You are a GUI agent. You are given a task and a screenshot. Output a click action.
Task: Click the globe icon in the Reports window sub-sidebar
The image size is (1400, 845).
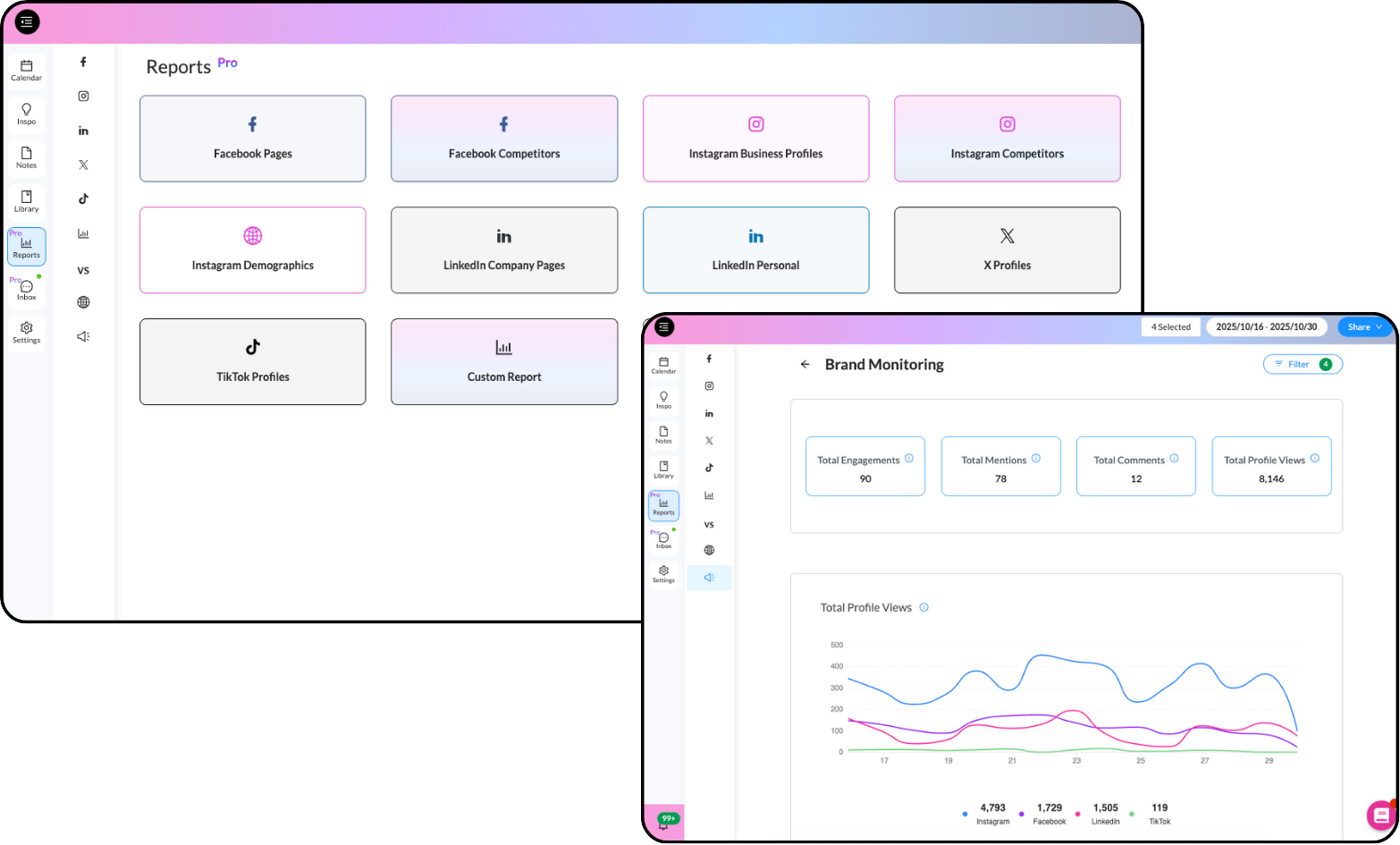(x=83, y=302)
